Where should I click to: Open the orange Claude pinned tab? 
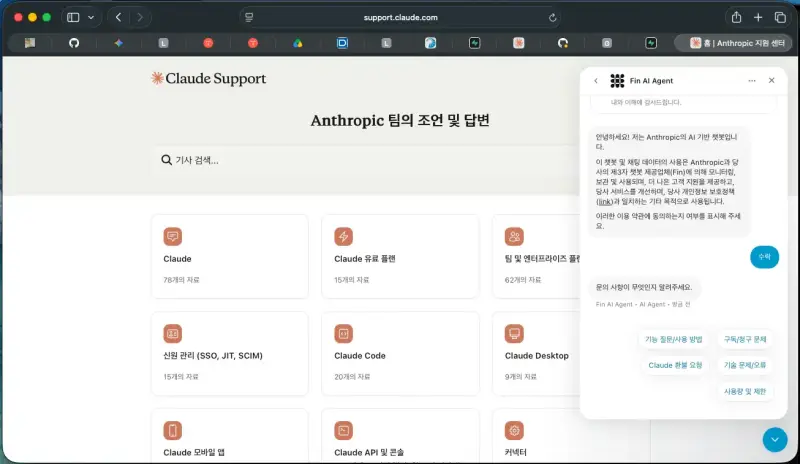click(x=518, y=43)
